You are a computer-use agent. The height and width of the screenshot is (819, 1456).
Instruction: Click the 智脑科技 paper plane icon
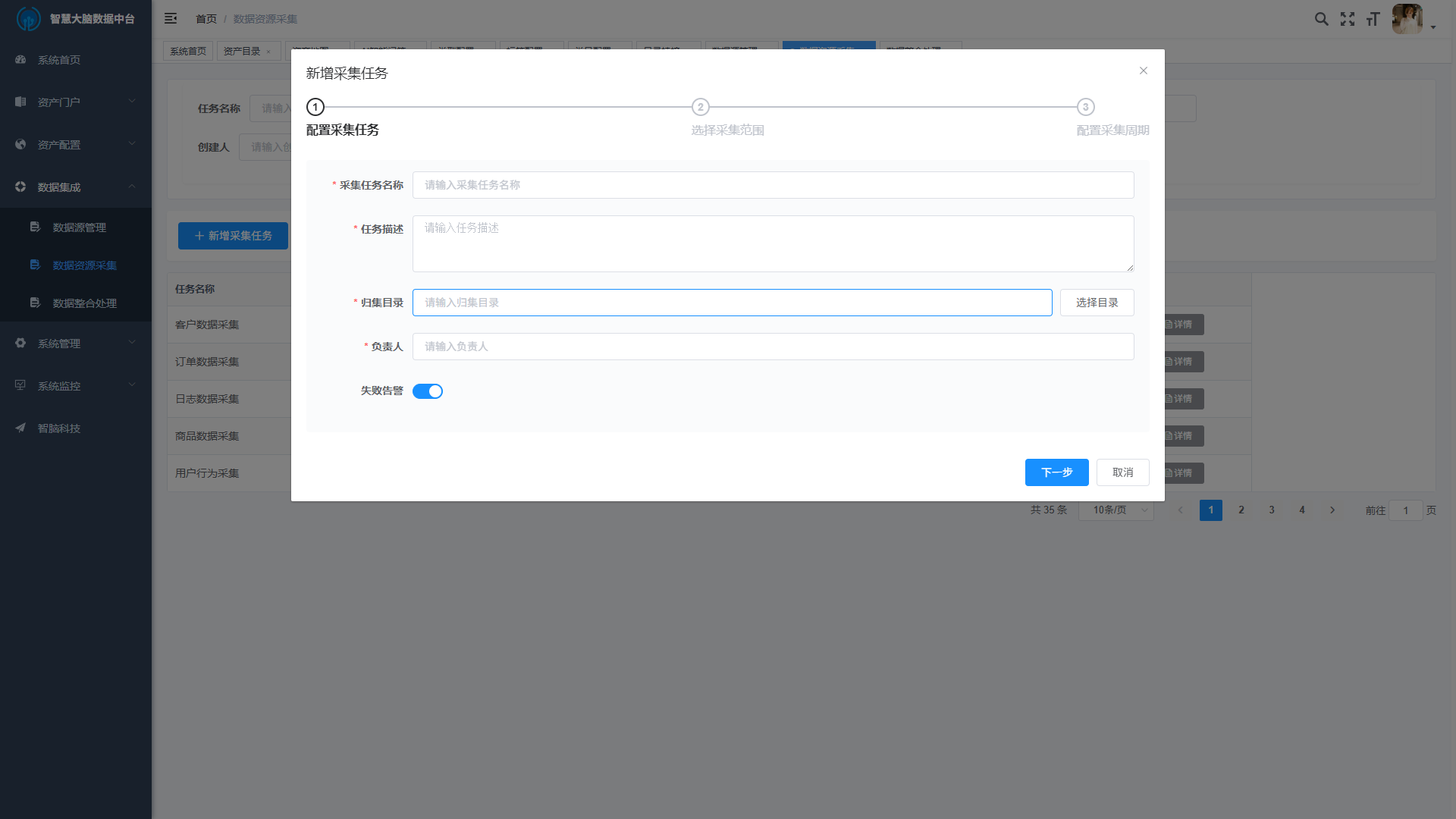(x=20, y=428)
